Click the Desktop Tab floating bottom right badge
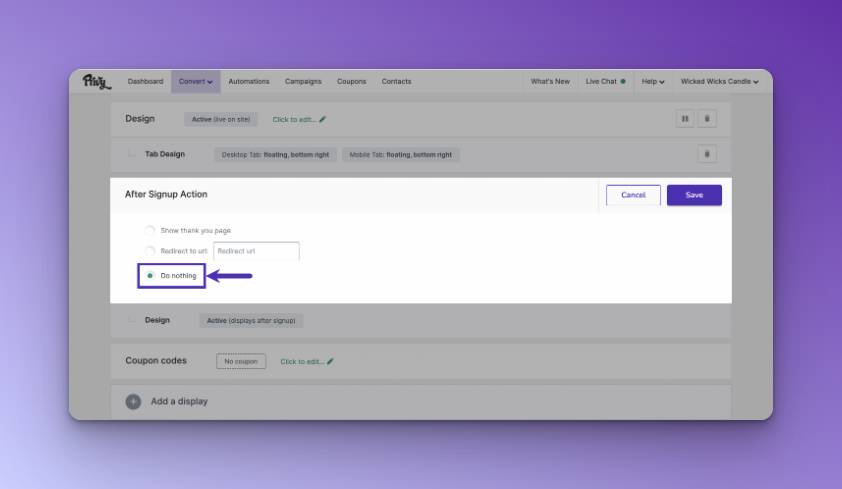 (275, 155)
